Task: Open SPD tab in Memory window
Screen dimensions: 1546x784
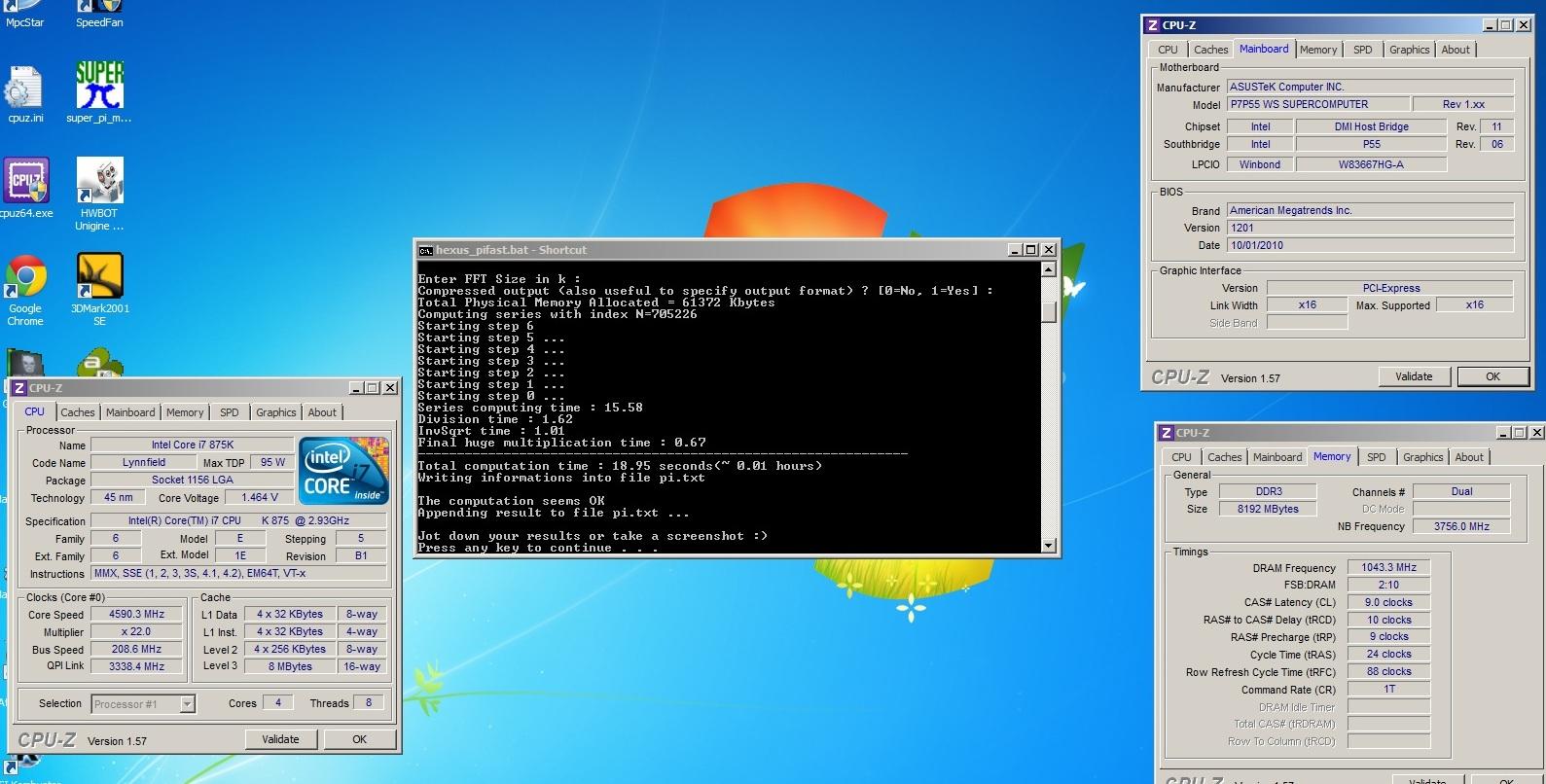Action: pos(1377,457)
